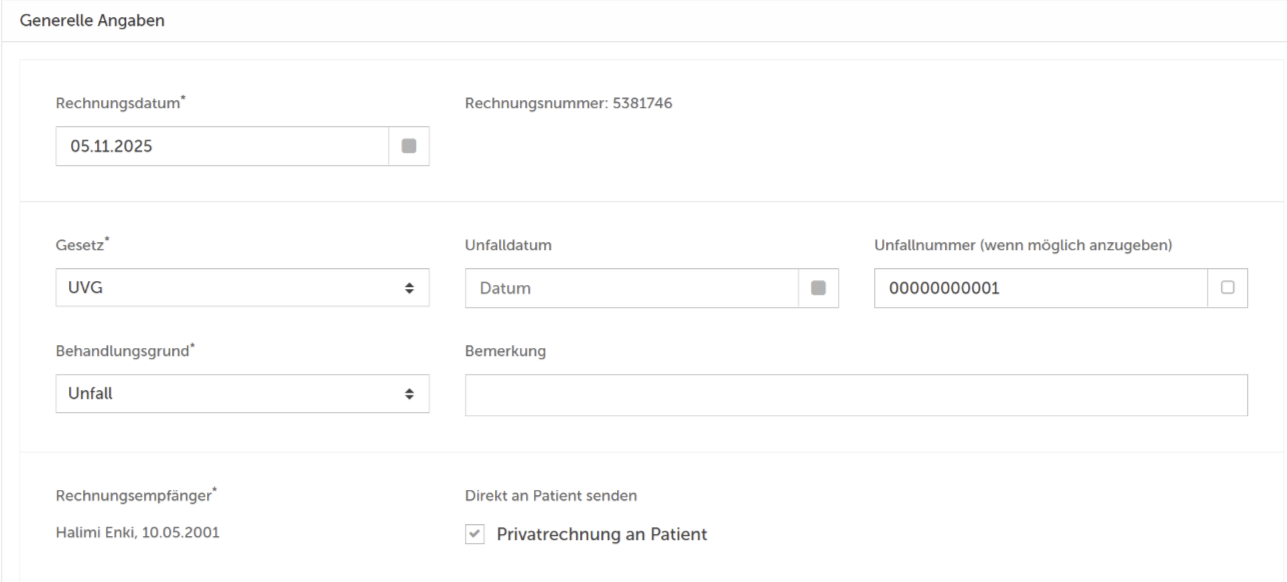Open the Gesetz dropdown showing UVG
This screenshot has width=1287, height=582.
click(x=242, y=288)
